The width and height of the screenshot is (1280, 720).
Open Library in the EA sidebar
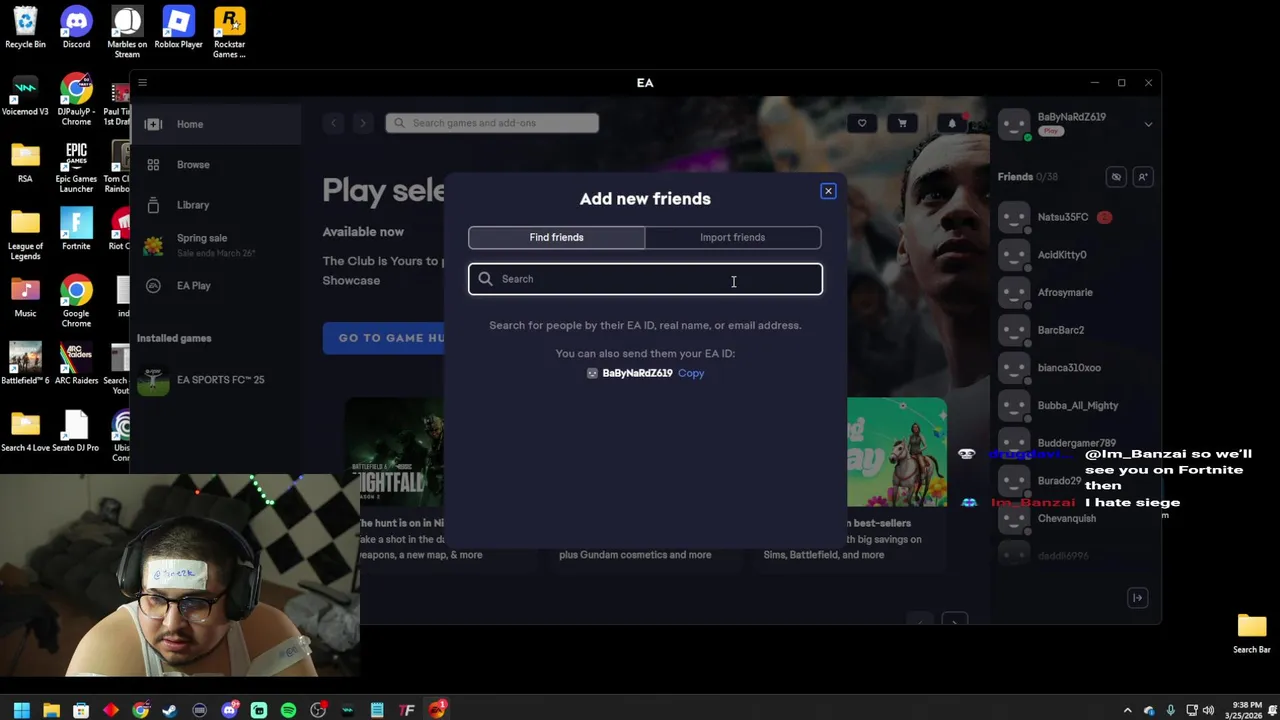coord(216,205)
